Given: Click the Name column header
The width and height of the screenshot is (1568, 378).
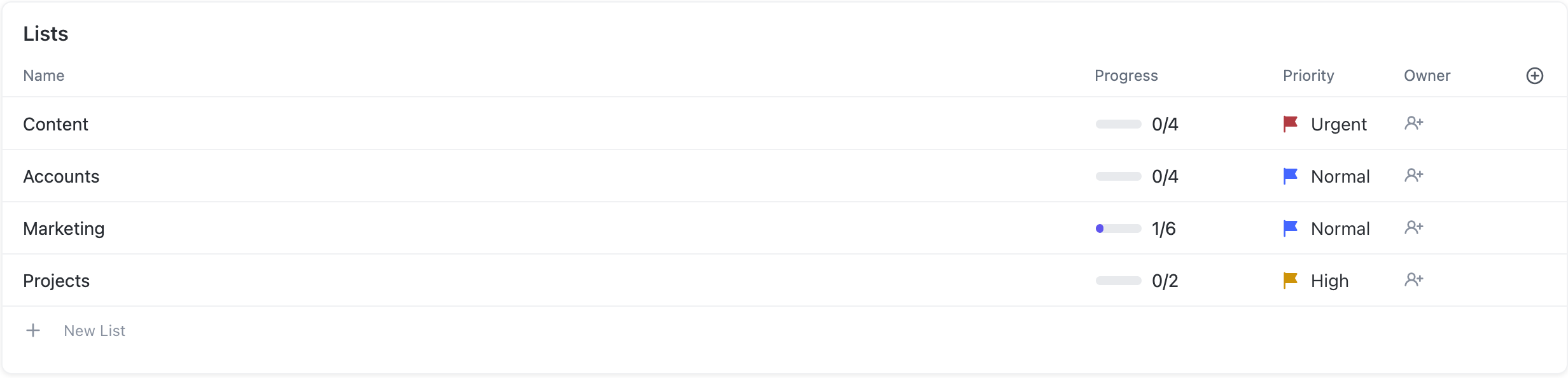Looking at the screenshot, I should point(43,76).
